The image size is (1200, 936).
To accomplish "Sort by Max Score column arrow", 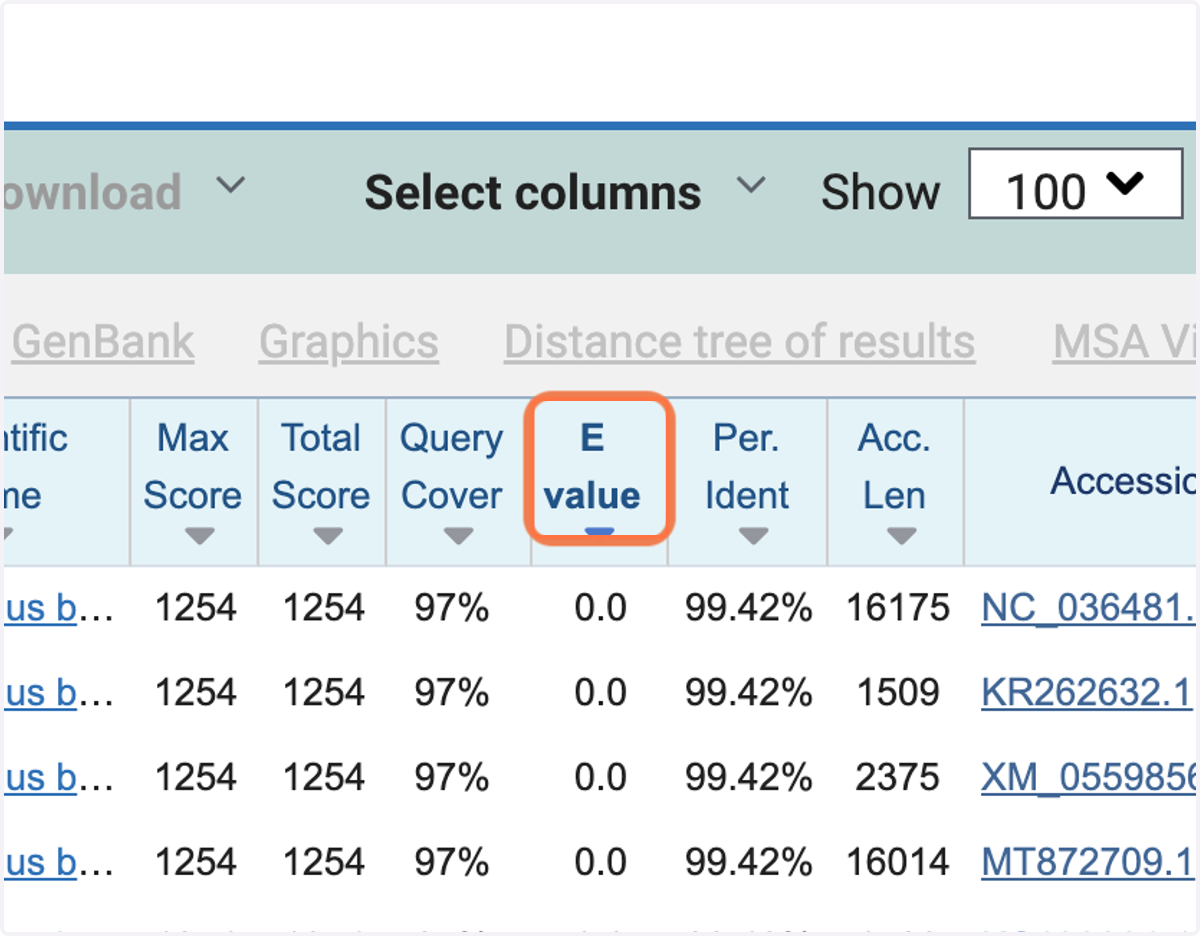I will coord(200,537).
